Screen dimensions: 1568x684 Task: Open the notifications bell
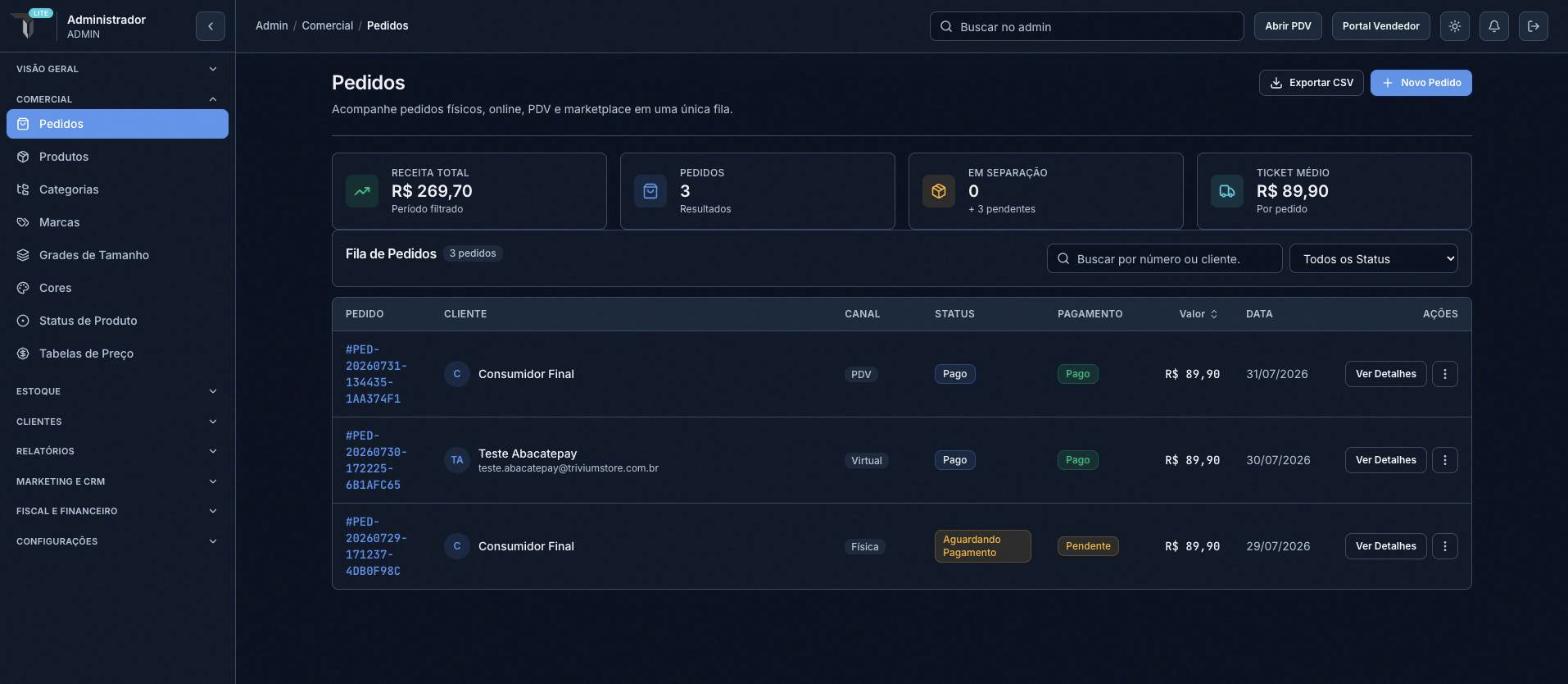[1494, 26]
